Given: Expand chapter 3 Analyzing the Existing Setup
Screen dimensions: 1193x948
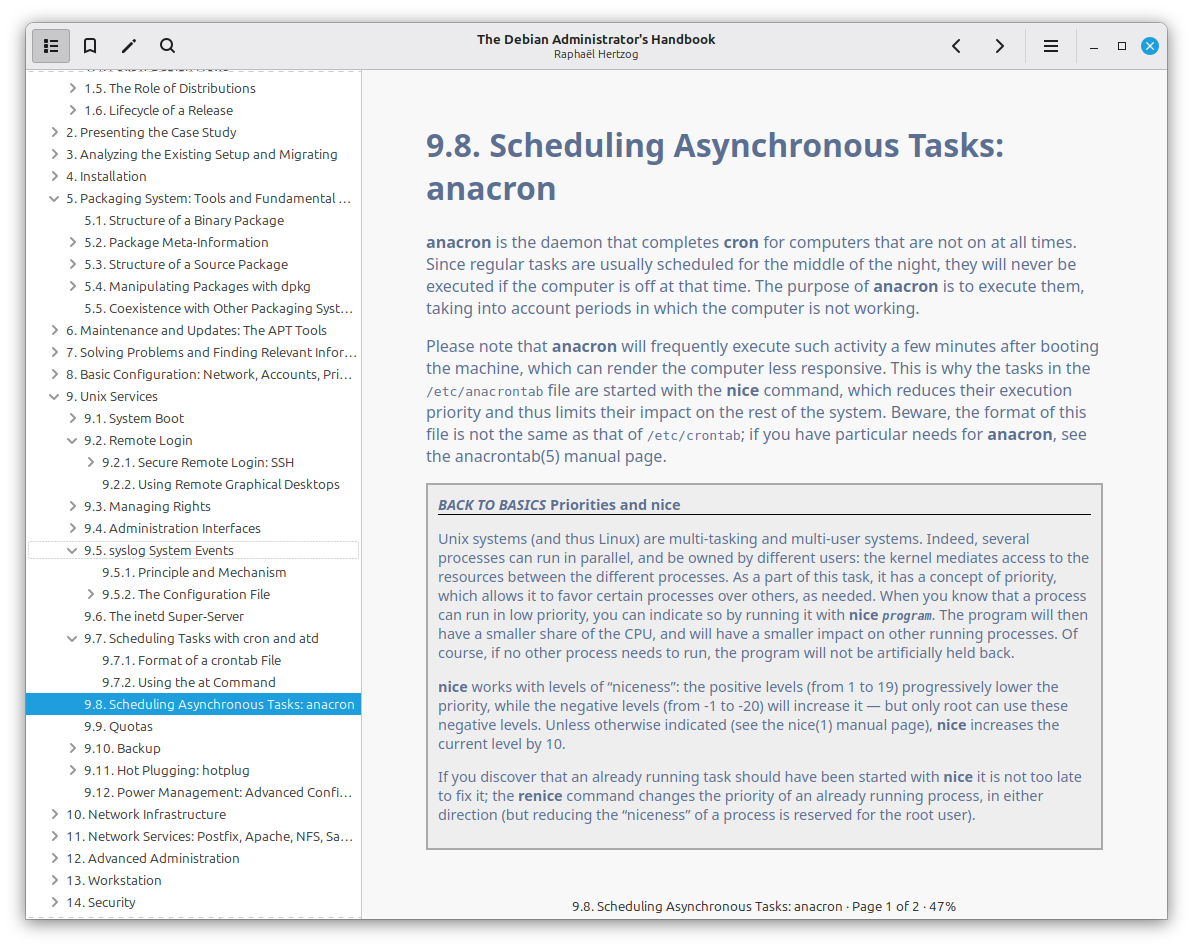Looking at the screenshot, I should pyautogui.click(x=54, y=154).
